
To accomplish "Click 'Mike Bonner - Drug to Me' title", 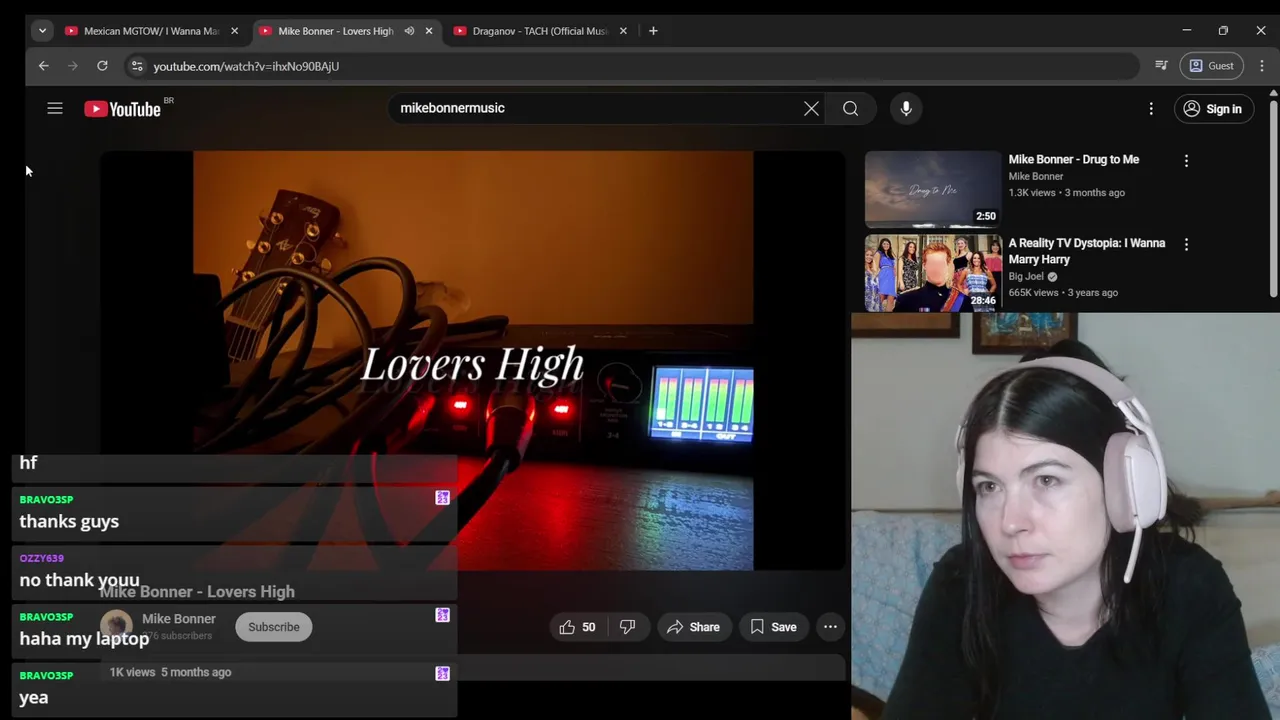I will pyautogui.click(x=1073, y=159).
